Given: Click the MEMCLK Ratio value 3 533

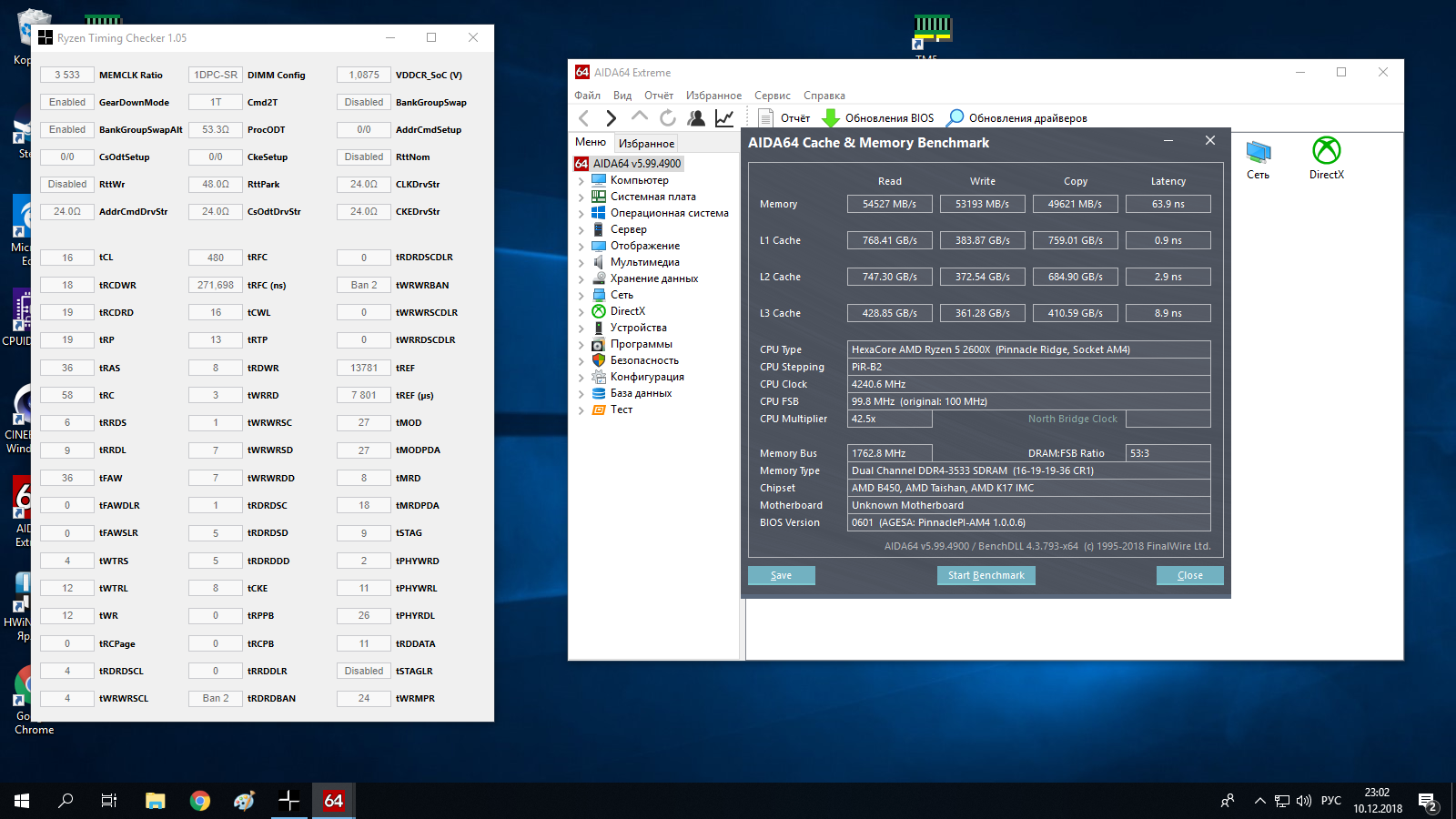Looking at the screenshot, I should click(x=67, y=75).
